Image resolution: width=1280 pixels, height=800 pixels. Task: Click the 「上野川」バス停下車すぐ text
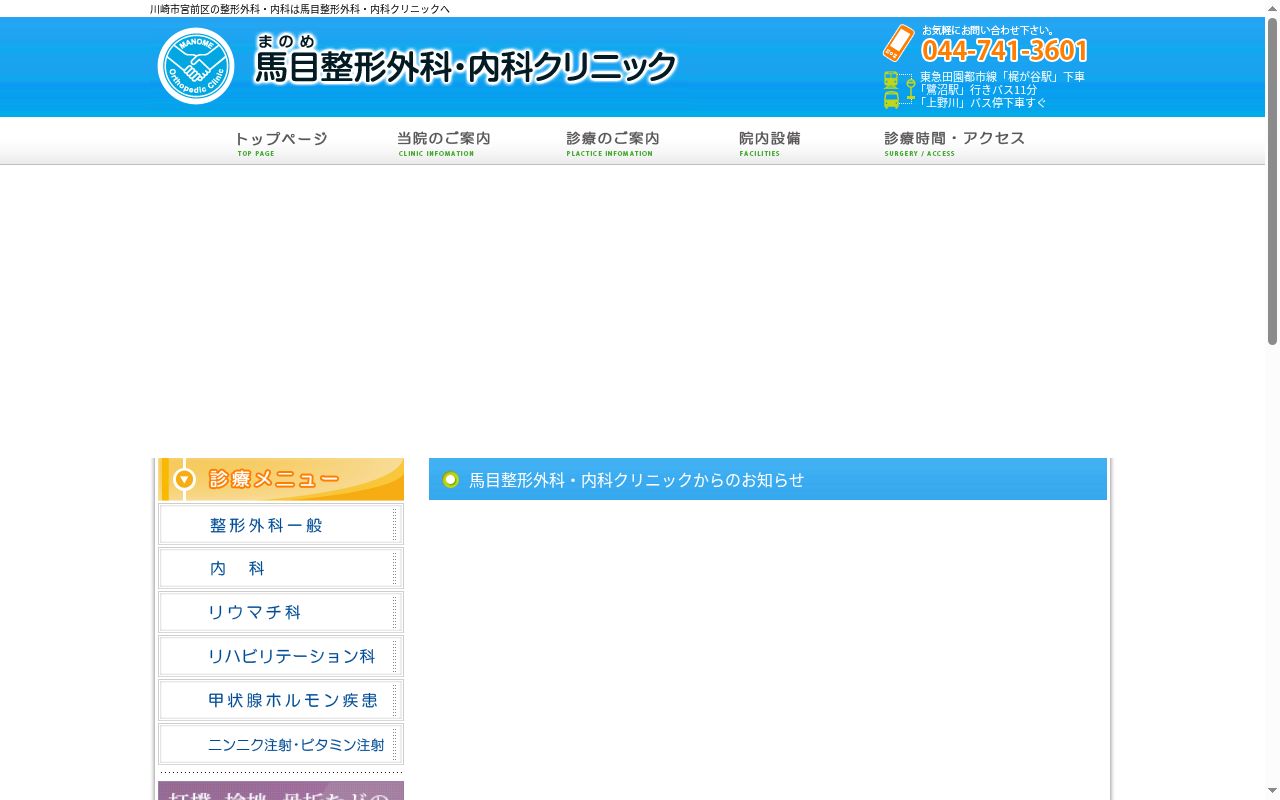(x=983, y=103)
